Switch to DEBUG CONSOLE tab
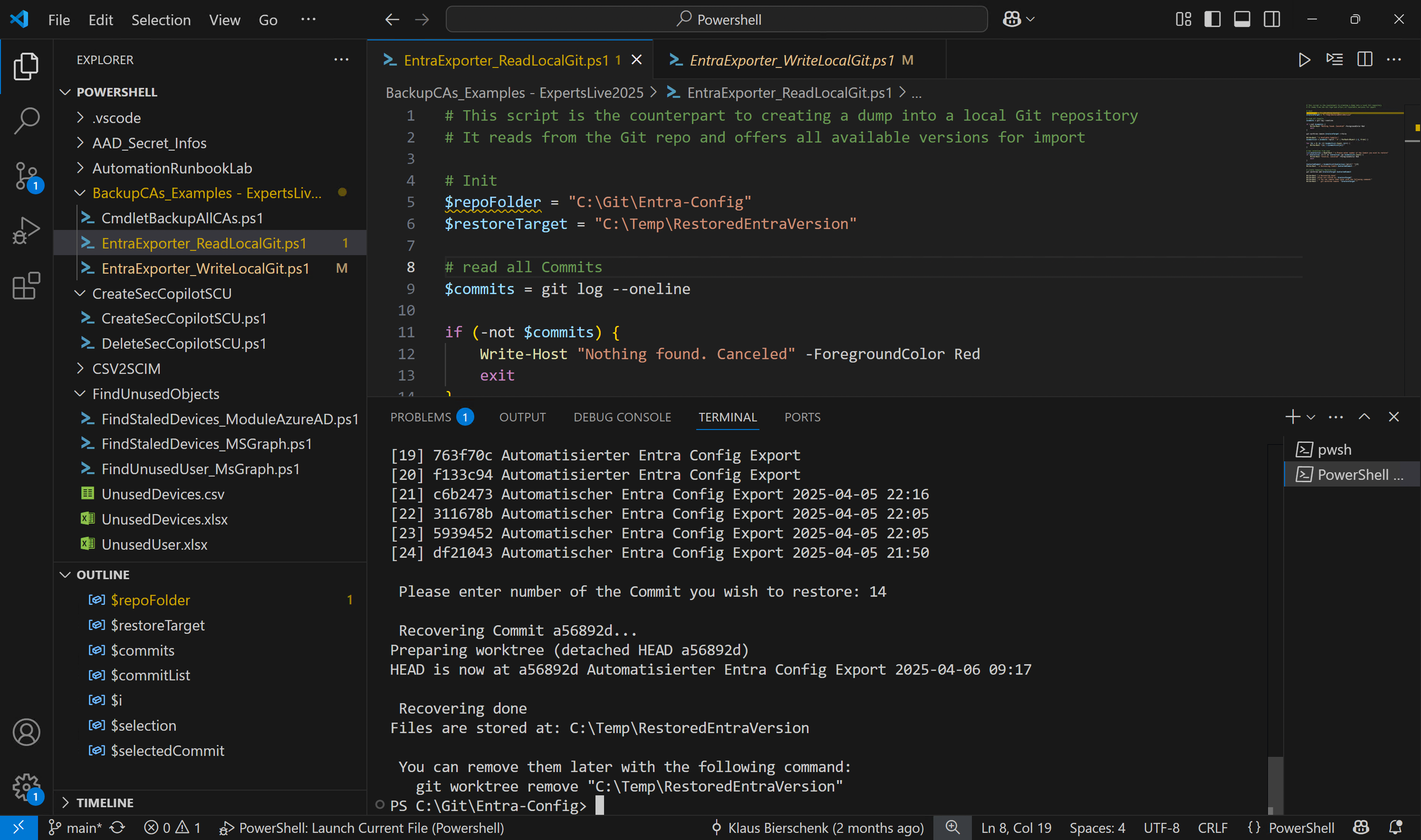This screenshot has width=1421, height=840. [622, 417]
